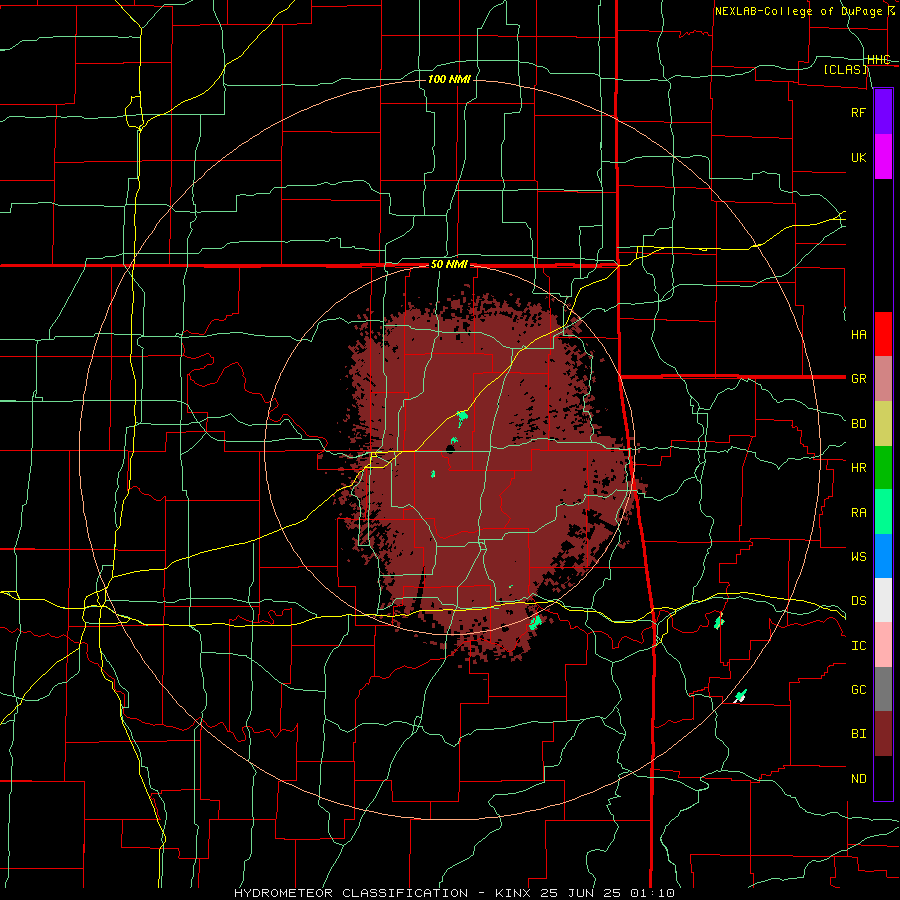
Task: Click the RF legend label
Action: 859,112
